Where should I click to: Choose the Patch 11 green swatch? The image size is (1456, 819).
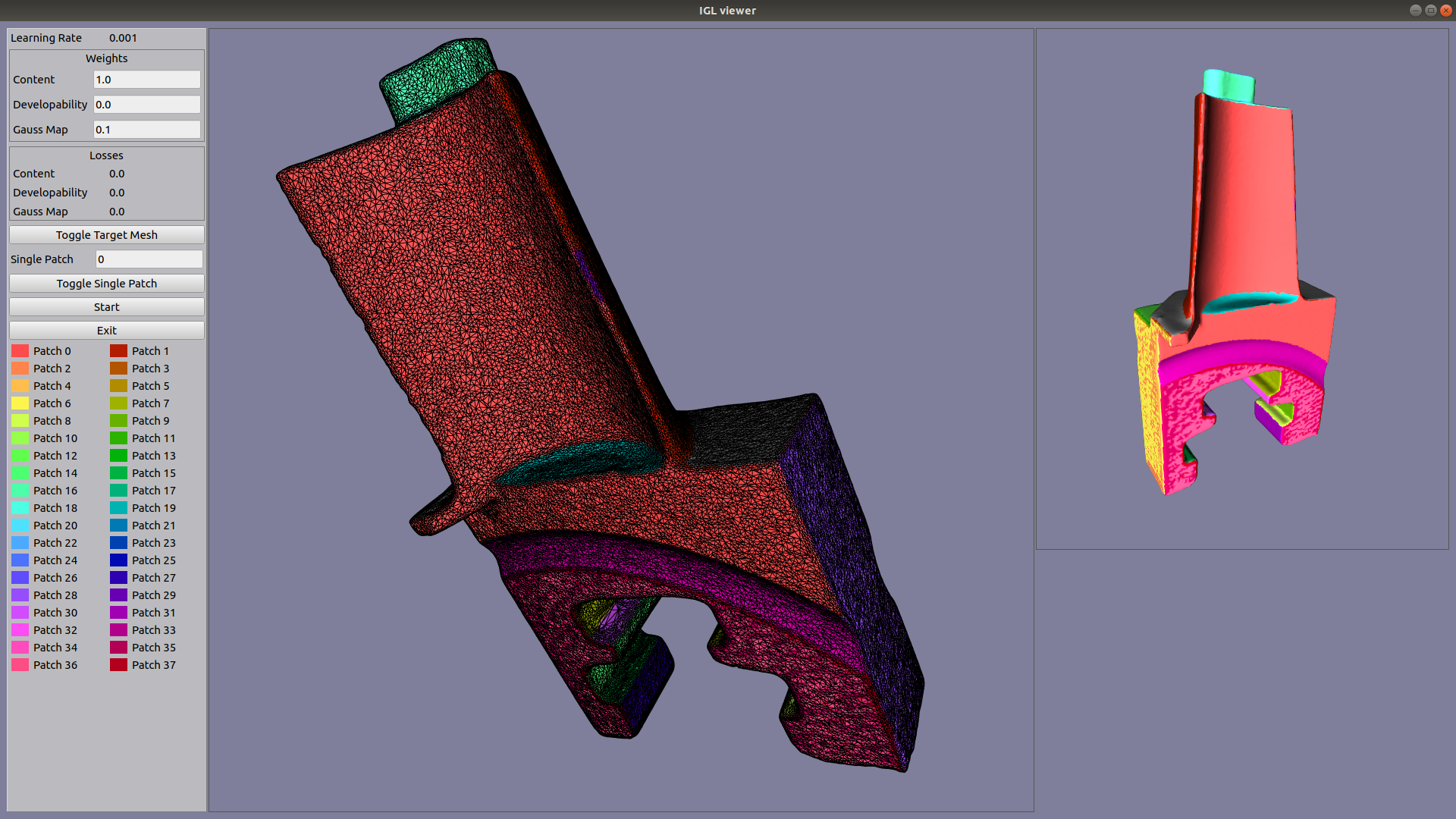coord(118,438)
